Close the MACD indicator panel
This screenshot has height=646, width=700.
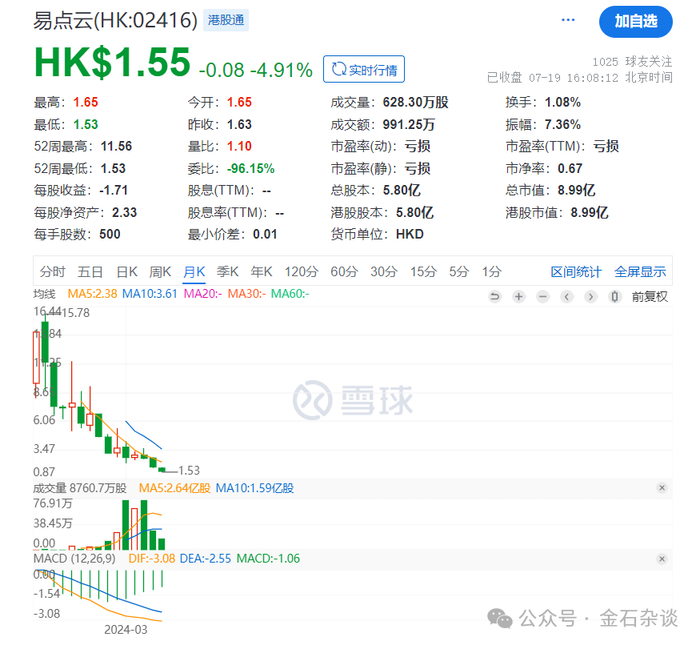coord(662,558)
